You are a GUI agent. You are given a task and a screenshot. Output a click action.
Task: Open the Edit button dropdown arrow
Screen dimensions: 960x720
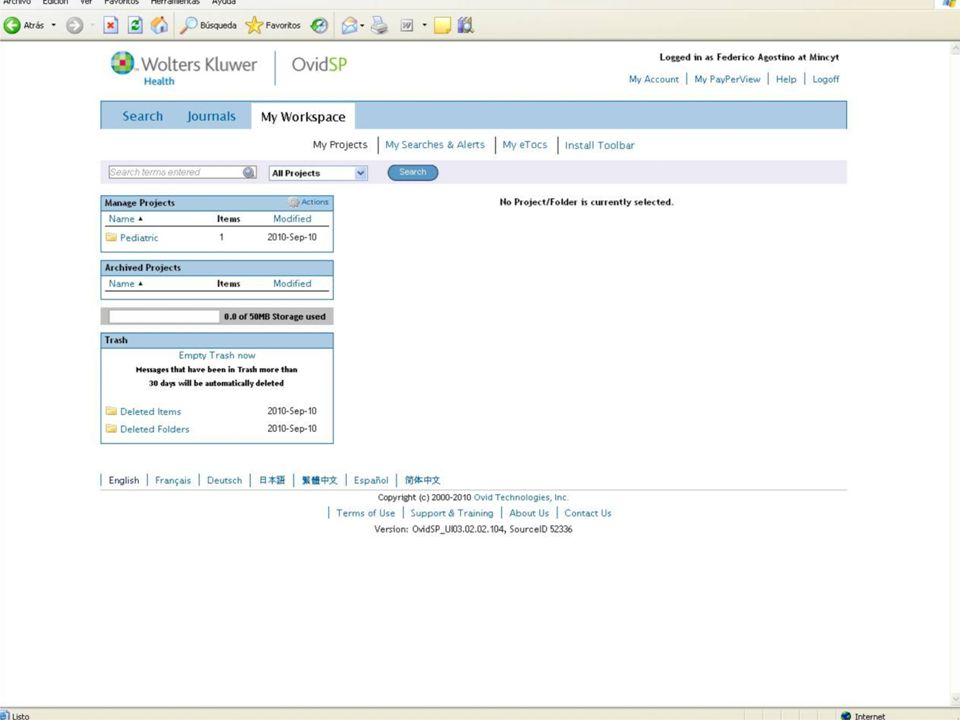[x=424, y=25]
